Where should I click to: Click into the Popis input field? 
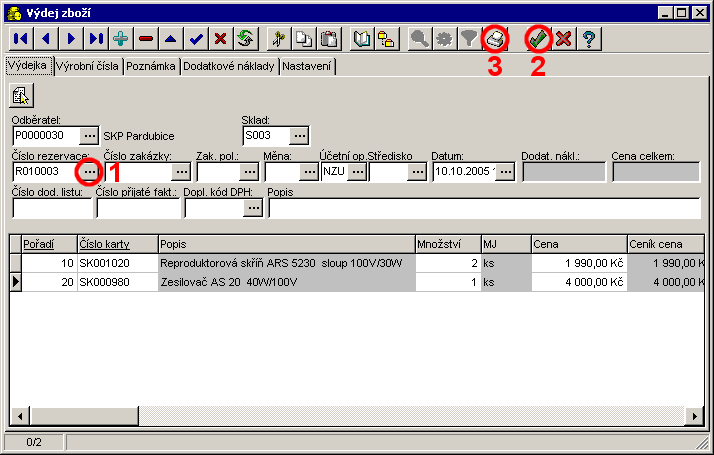(x=483, y=207)
